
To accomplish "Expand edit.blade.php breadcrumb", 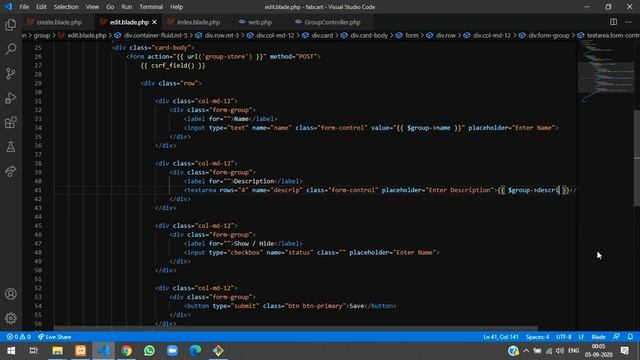I will [87, 36].
